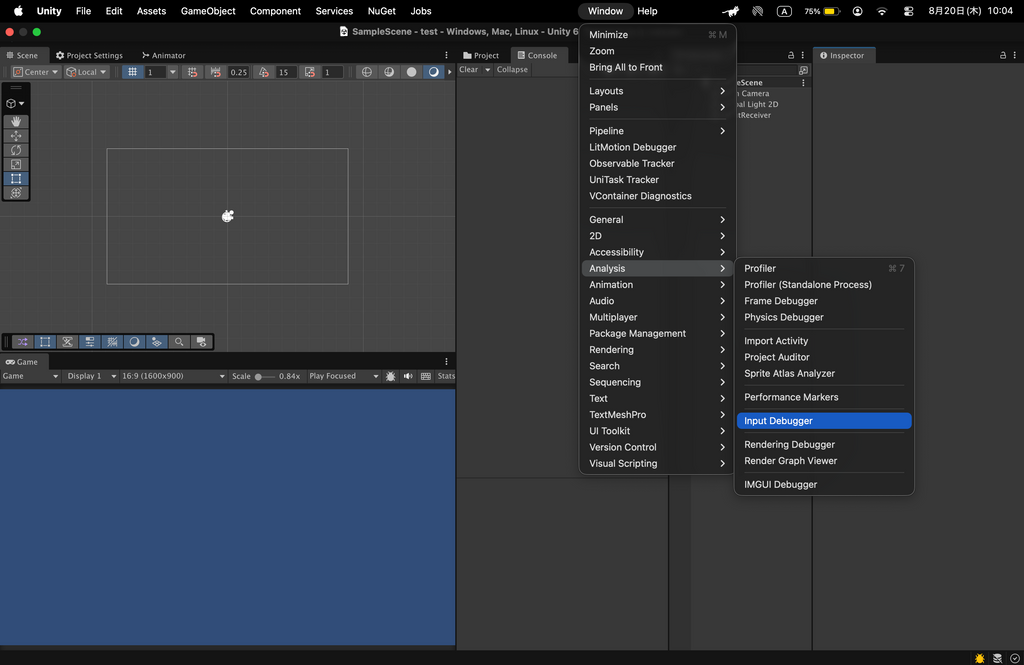Click the camera overlay icon in Scene
Viewport: 1024px width, 665px height.
coord(201,342)
